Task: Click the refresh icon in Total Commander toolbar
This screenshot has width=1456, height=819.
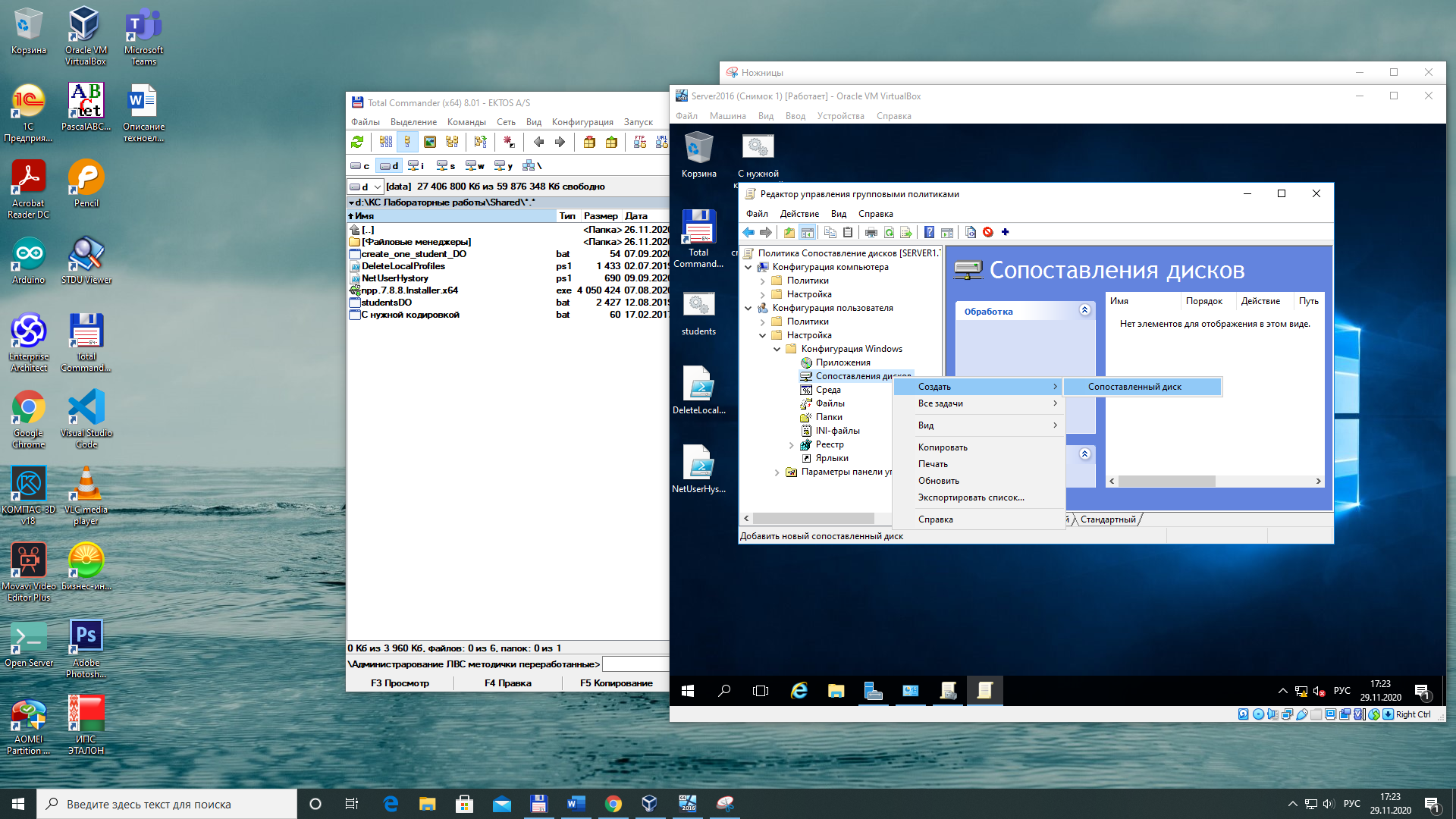Action: click(357, 142)
